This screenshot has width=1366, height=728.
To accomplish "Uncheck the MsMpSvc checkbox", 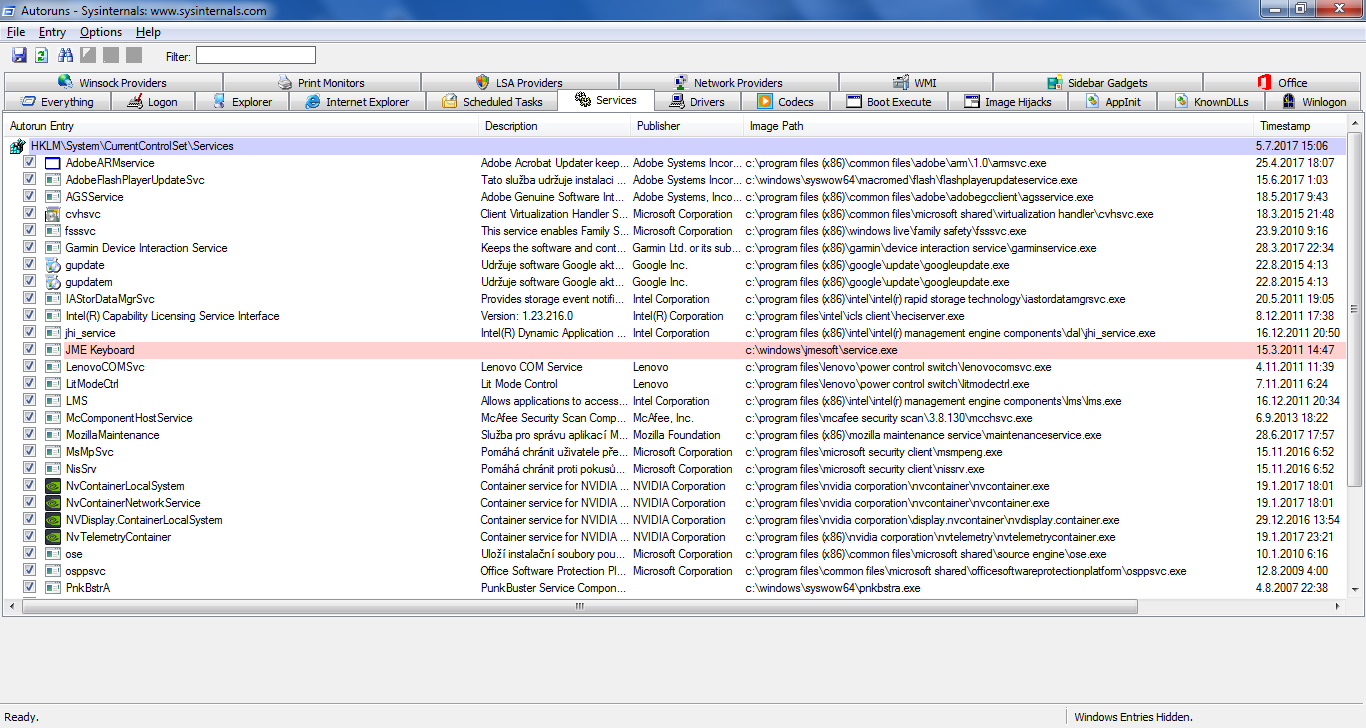I will point(30,452).
